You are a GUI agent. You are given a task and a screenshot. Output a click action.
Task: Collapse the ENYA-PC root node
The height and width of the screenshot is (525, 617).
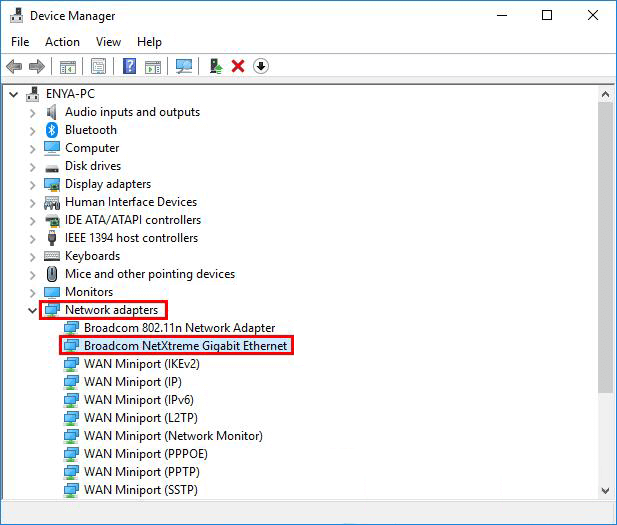coord(14,94)
